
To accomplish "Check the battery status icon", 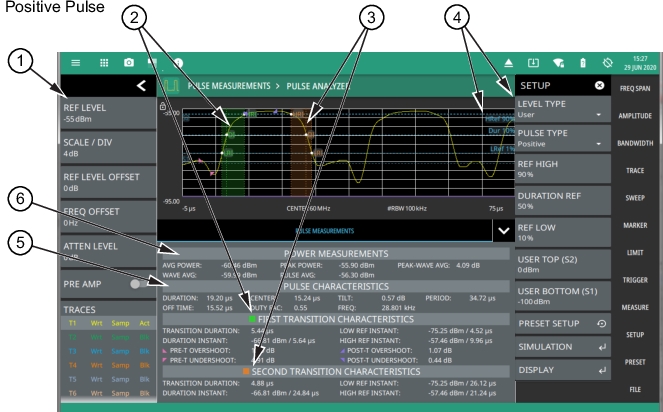I will pyautogui.click(x=583, y=61).
